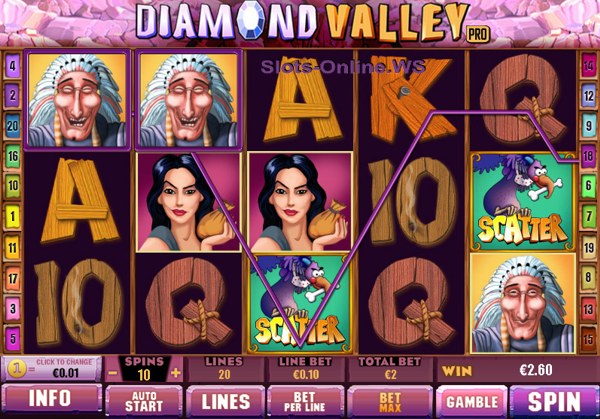Click the LINES button
This screenshot has width=600, height=419.
click(225, 401)
